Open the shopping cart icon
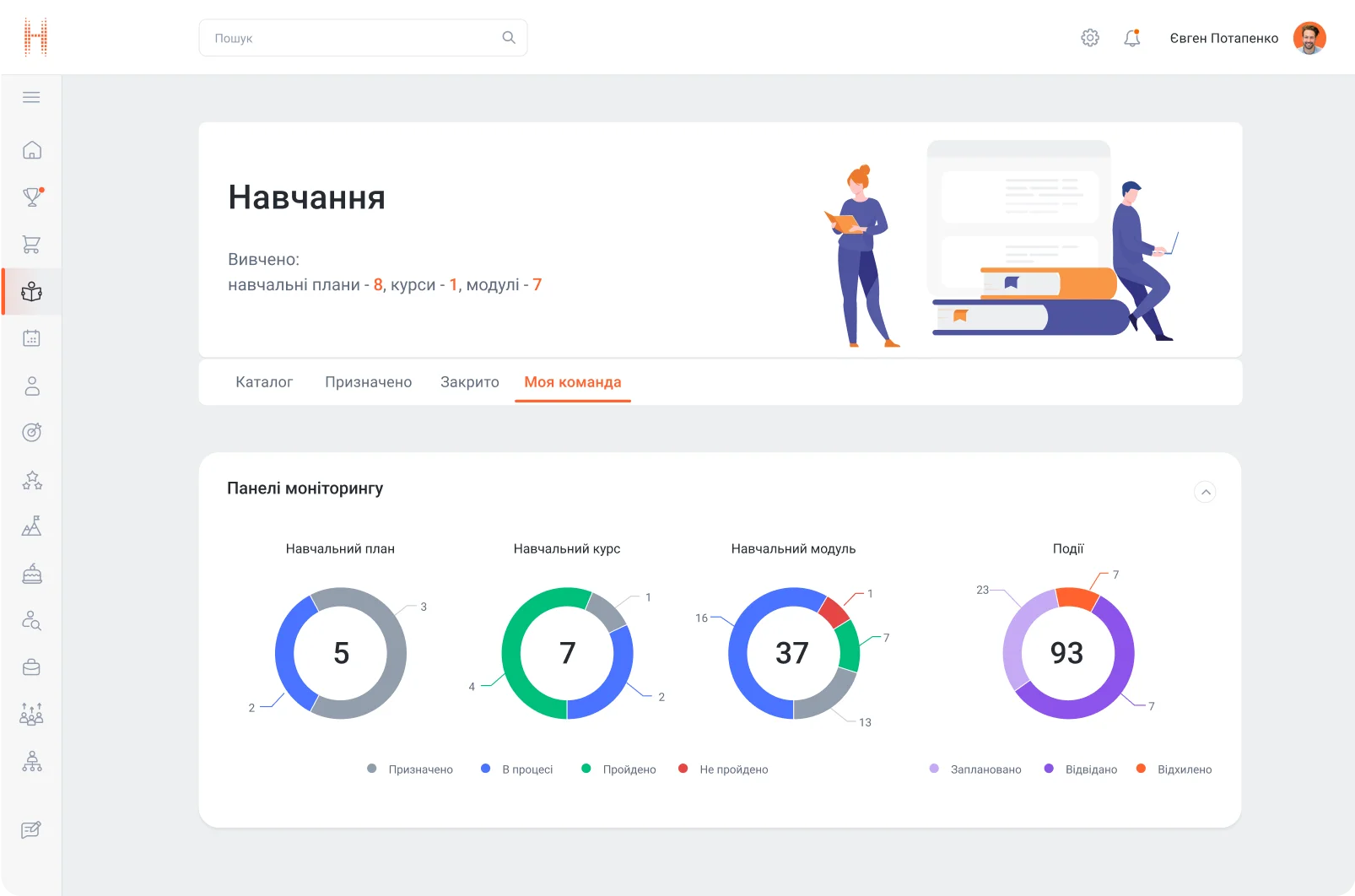 coord(31,244)
